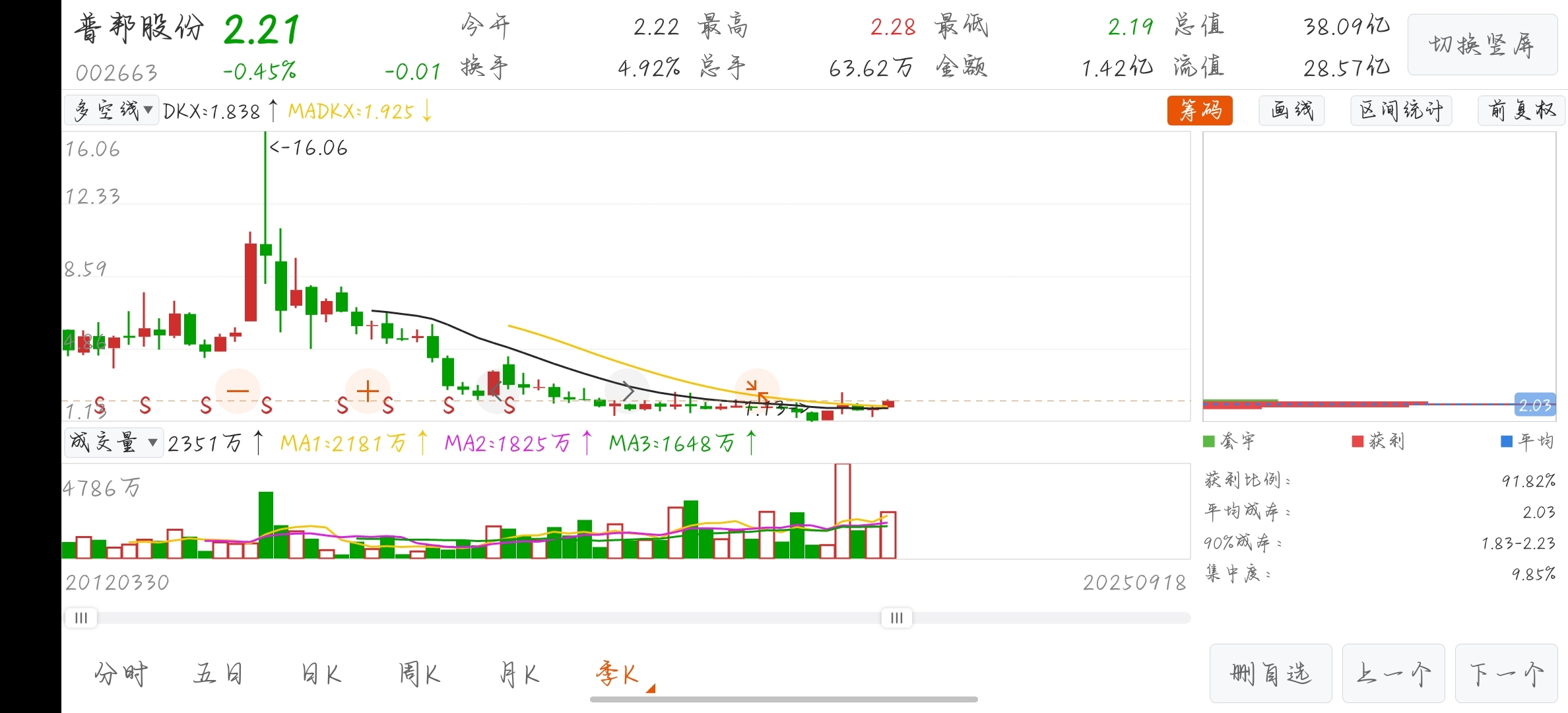Image resolution: width=1568 pixels, height=713 pixels.
Task: Toggle 前复权 price adjustment
Action: tap(1521, 110)
